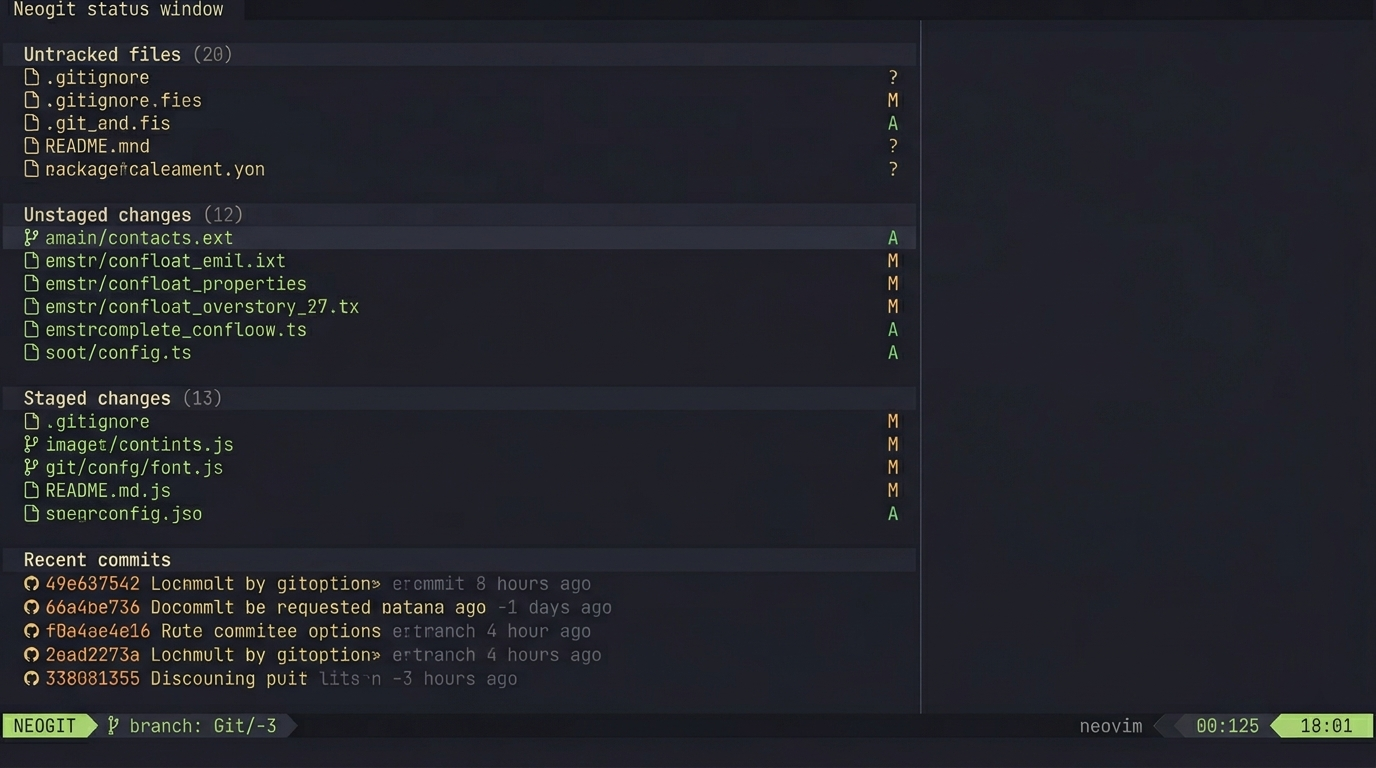Click the GitHub icon beside commit 66a4be736
The image size is (1376, 768).
click(31, 607)
